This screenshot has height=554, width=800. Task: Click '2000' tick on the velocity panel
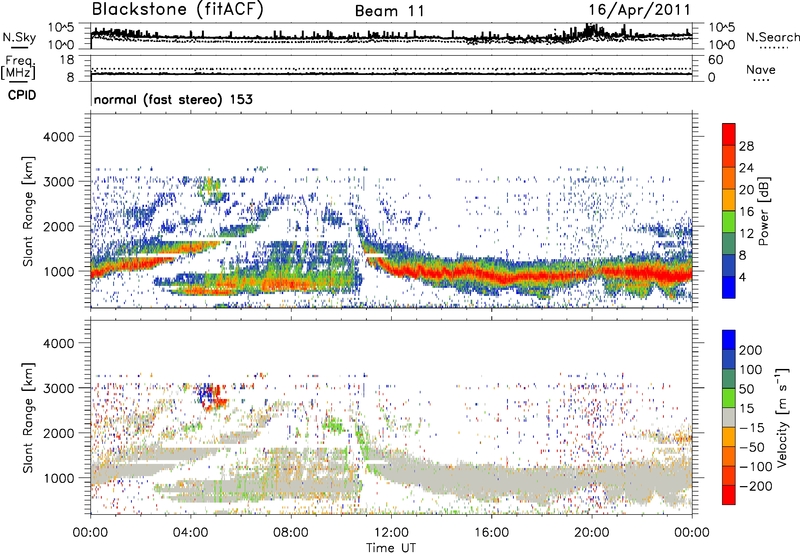[x=58, y=433]
